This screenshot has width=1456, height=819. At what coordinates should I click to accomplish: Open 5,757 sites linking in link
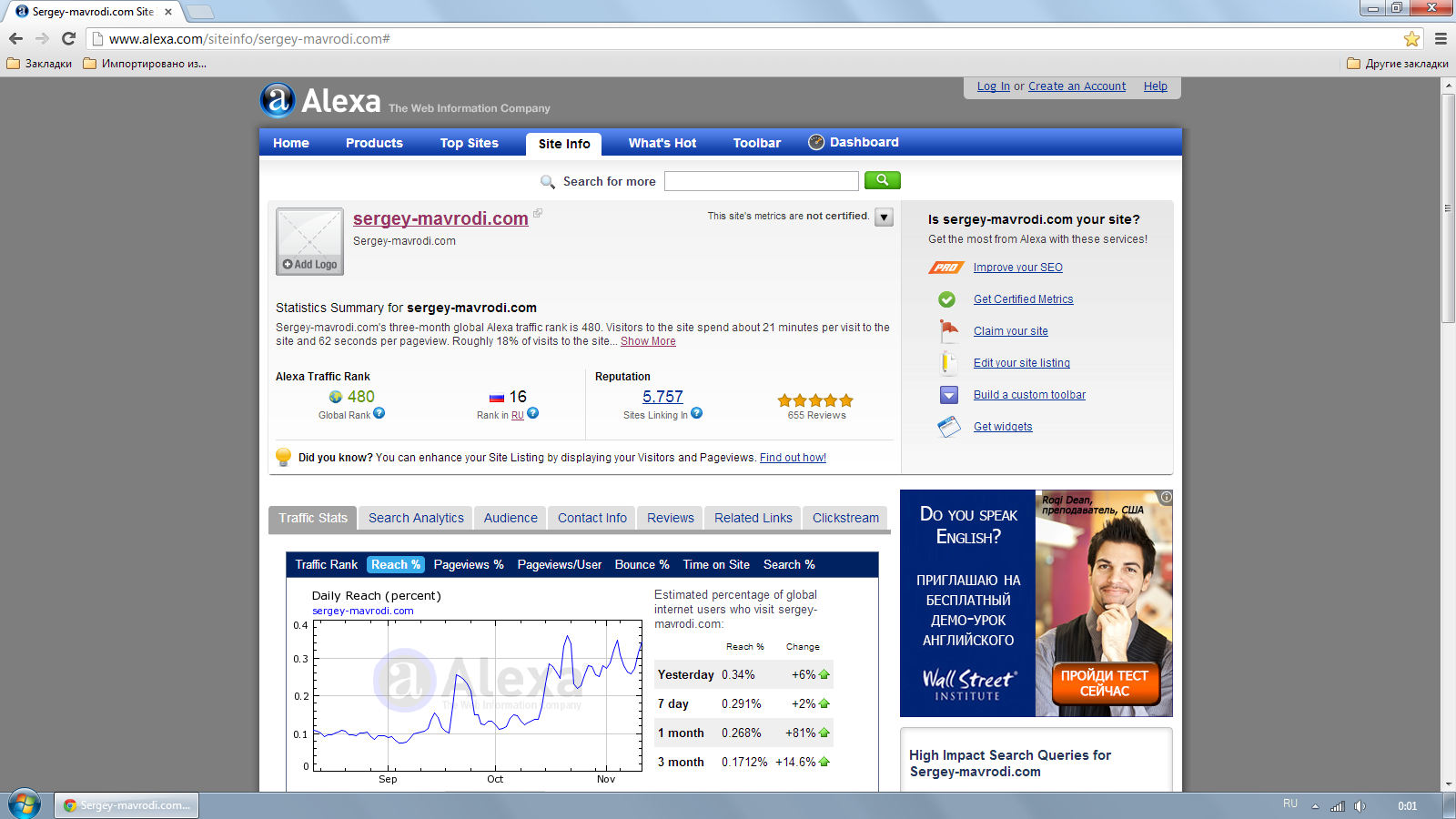pos(662,397)
